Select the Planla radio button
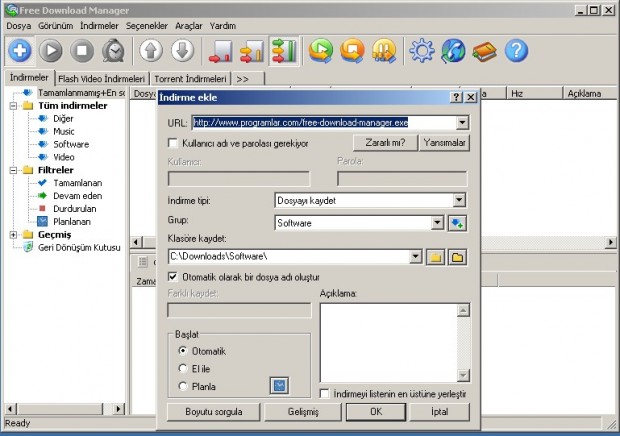Viewport: 620px width, 436px height. pos(182,386)
